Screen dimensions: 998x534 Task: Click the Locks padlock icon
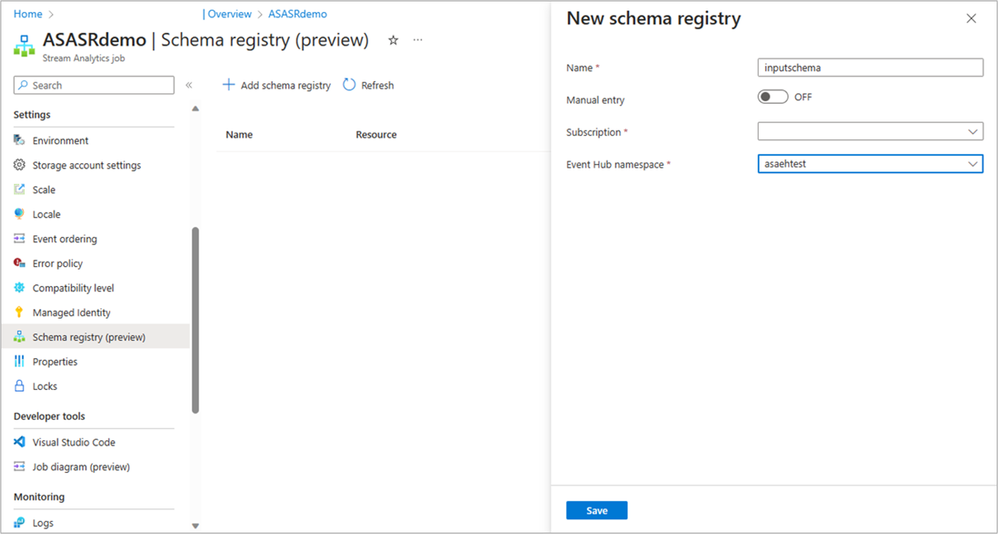click(20, 386)
